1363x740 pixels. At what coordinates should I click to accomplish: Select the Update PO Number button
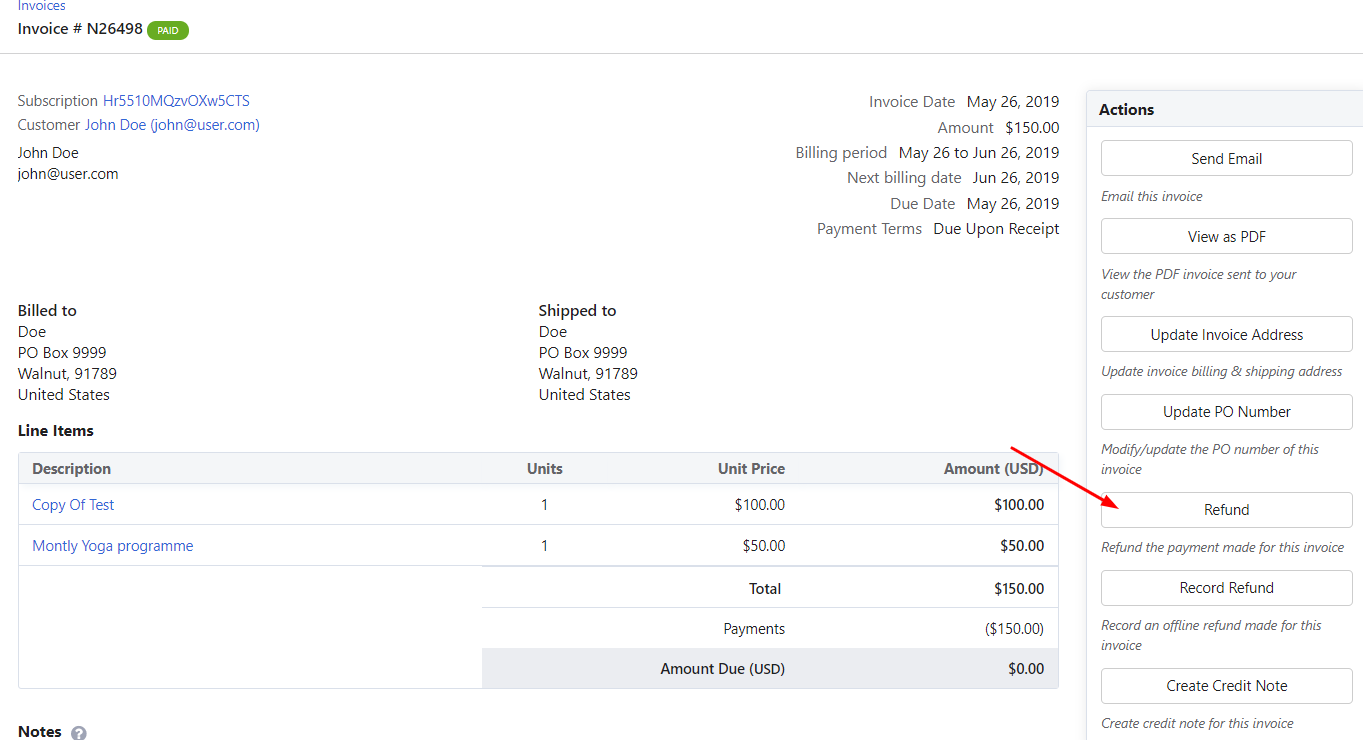[x=1226, y=412]
